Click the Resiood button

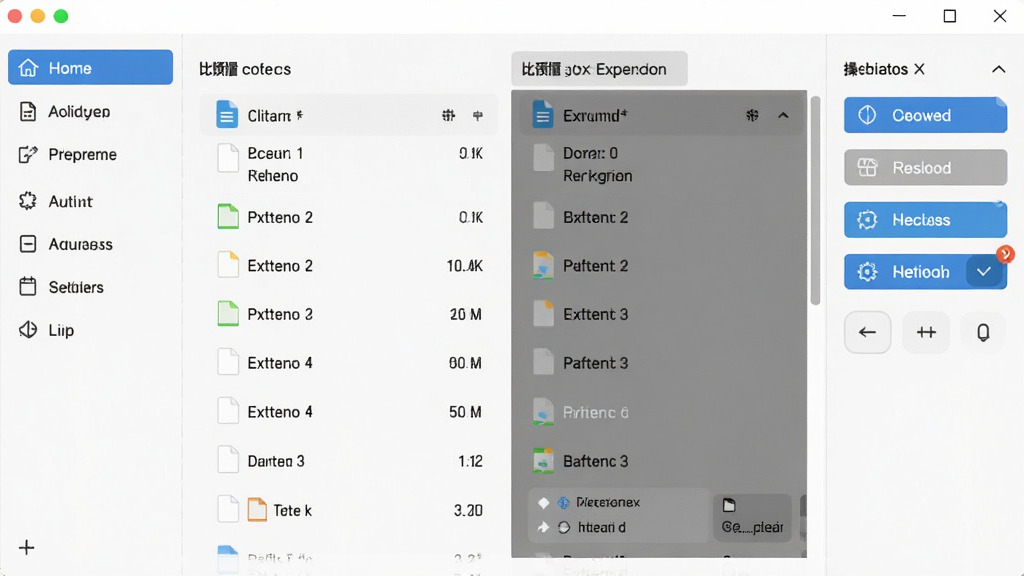click(925, 168)
